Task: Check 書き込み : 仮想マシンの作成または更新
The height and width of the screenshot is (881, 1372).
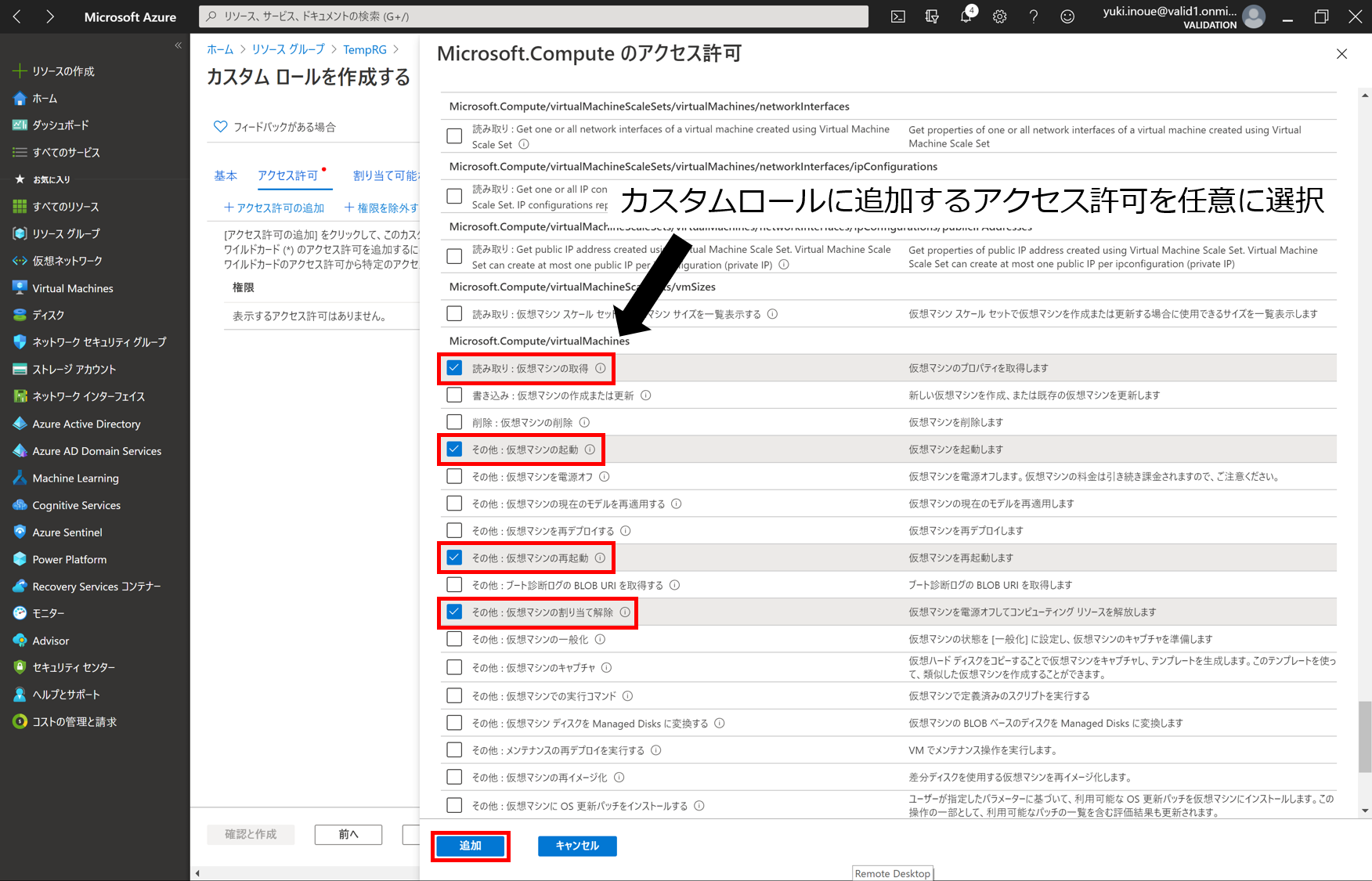Action: coord(454,395)
